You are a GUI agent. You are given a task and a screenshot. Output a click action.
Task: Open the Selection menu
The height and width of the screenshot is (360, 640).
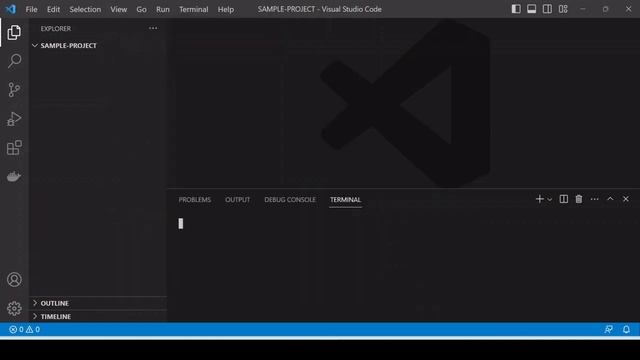tap(85, 9)
